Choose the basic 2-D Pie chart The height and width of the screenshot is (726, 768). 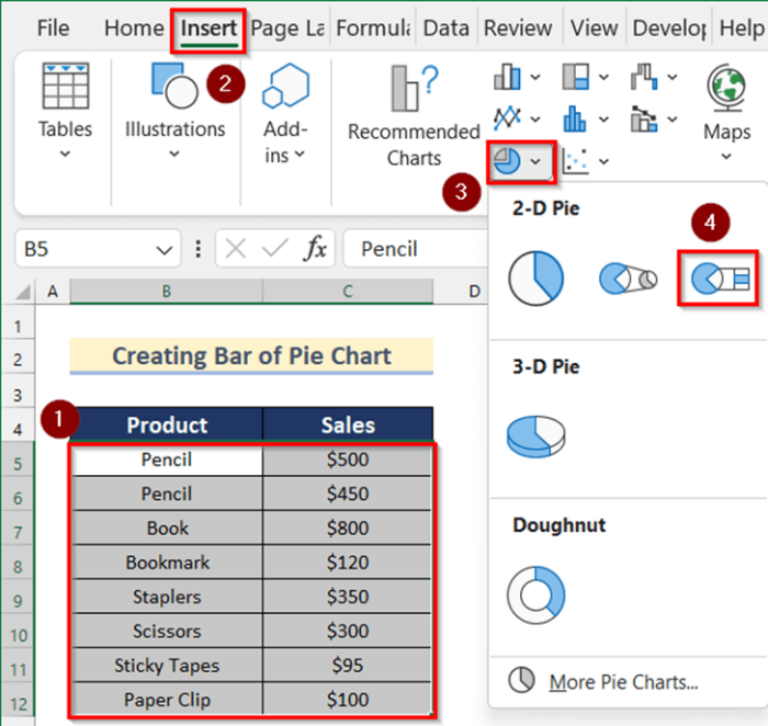click(536, 279)
